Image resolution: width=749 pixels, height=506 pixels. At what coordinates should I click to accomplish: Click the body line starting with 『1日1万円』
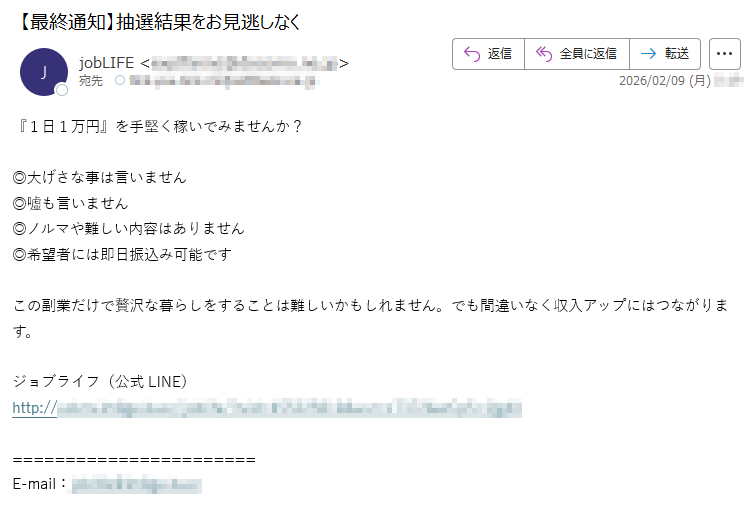point(158,126)
